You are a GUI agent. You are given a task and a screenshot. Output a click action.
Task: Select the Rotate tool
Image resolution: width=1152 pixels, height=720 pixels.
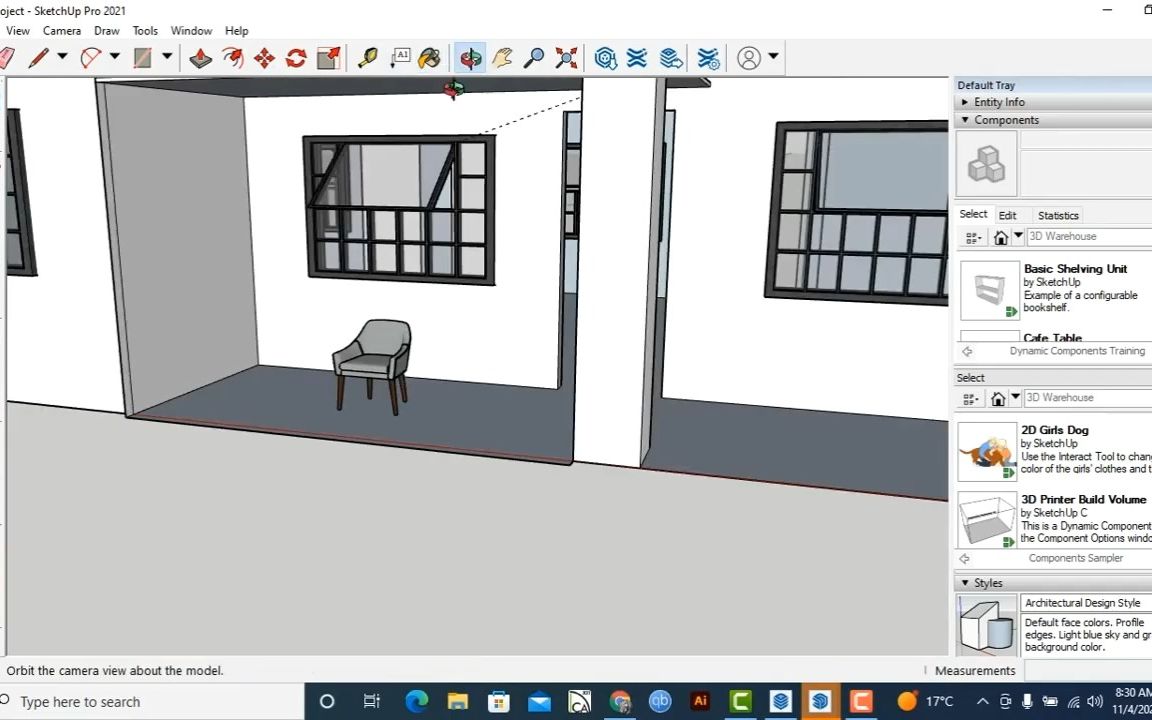click(x=295, y=58)
